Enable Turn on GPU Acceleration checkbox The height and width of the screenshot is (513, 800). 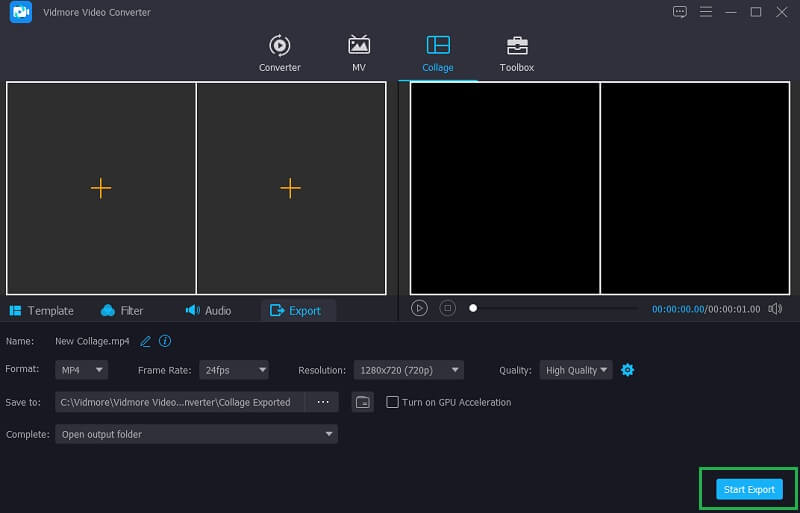[393, 402]
